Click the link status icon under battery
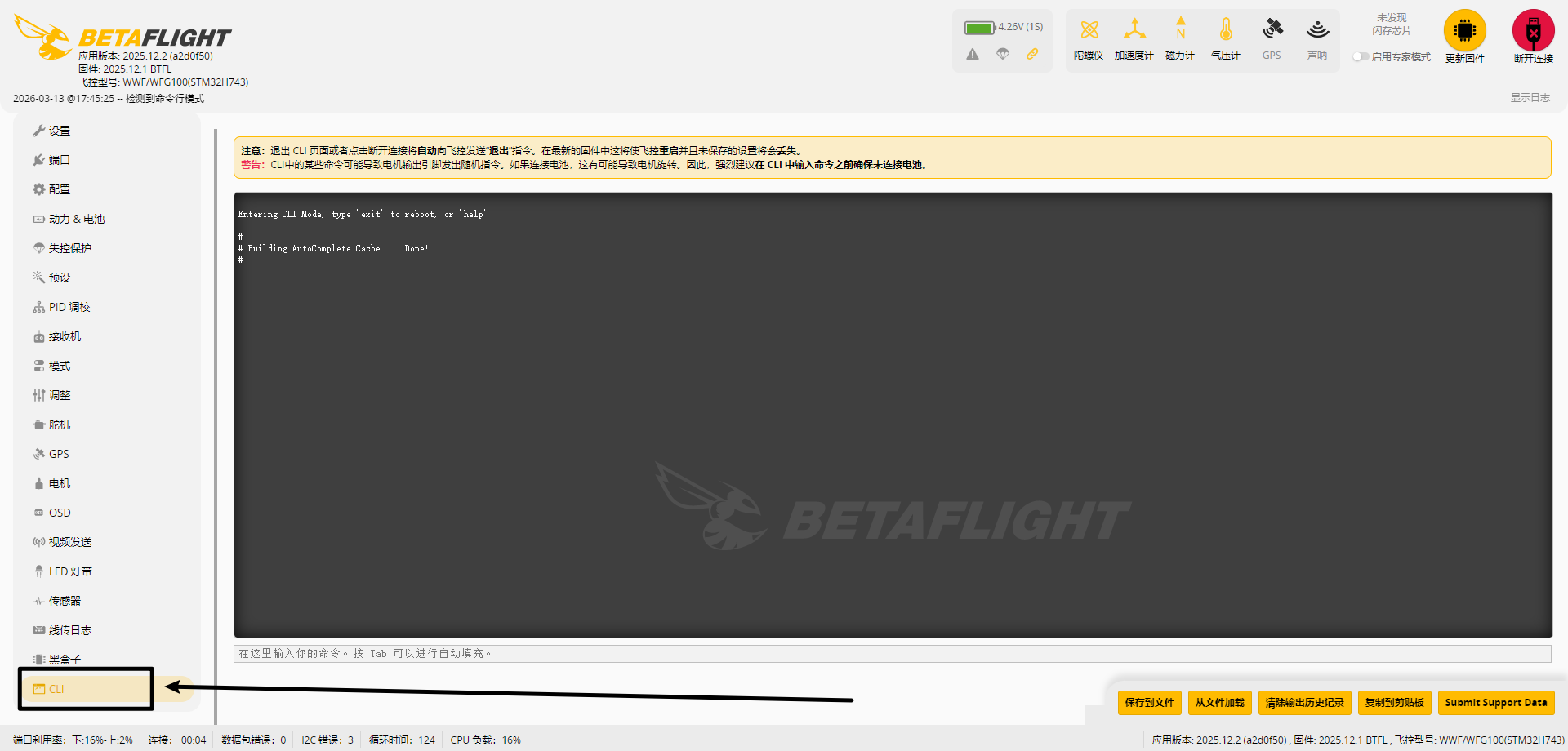1568x751 pixels. (1032, 54)
